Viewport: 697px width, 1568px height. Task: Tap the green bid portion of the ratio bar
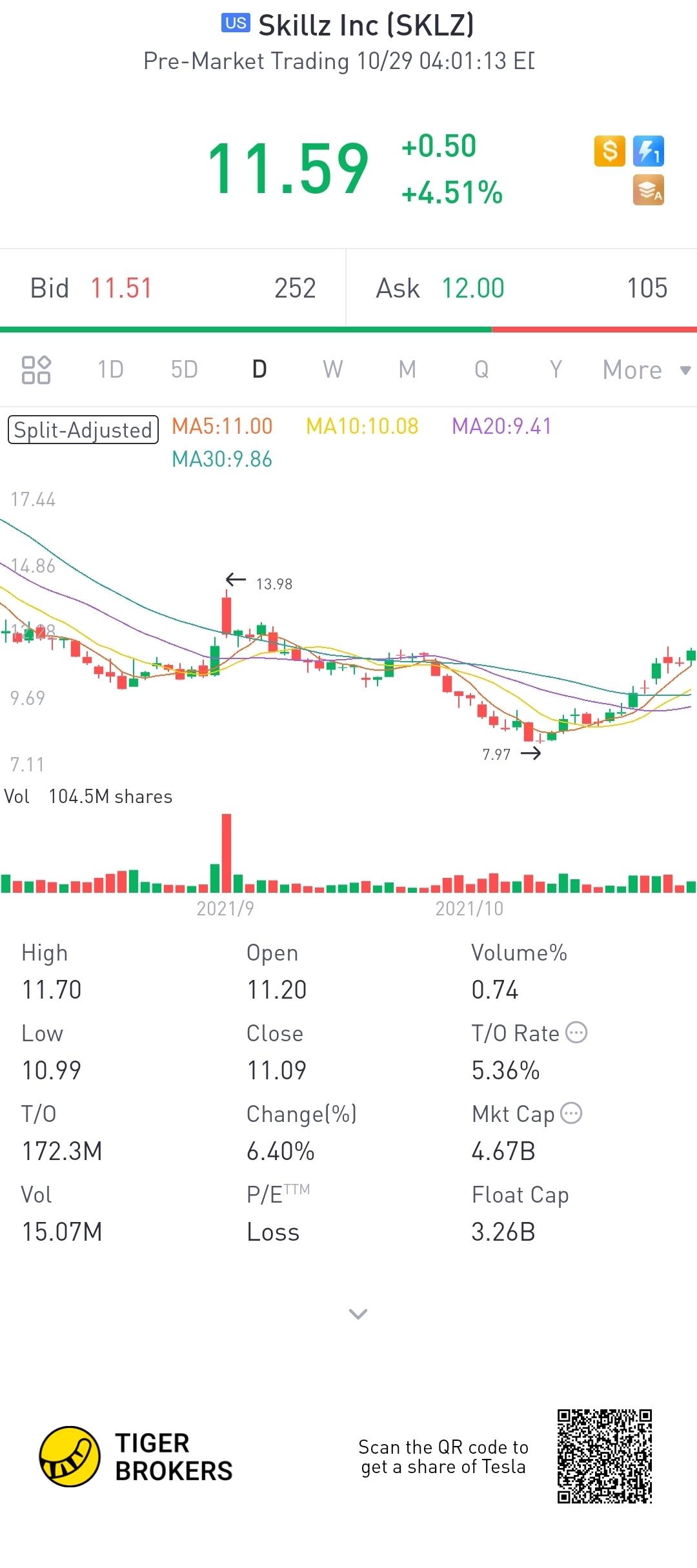(x=246, y=329)
